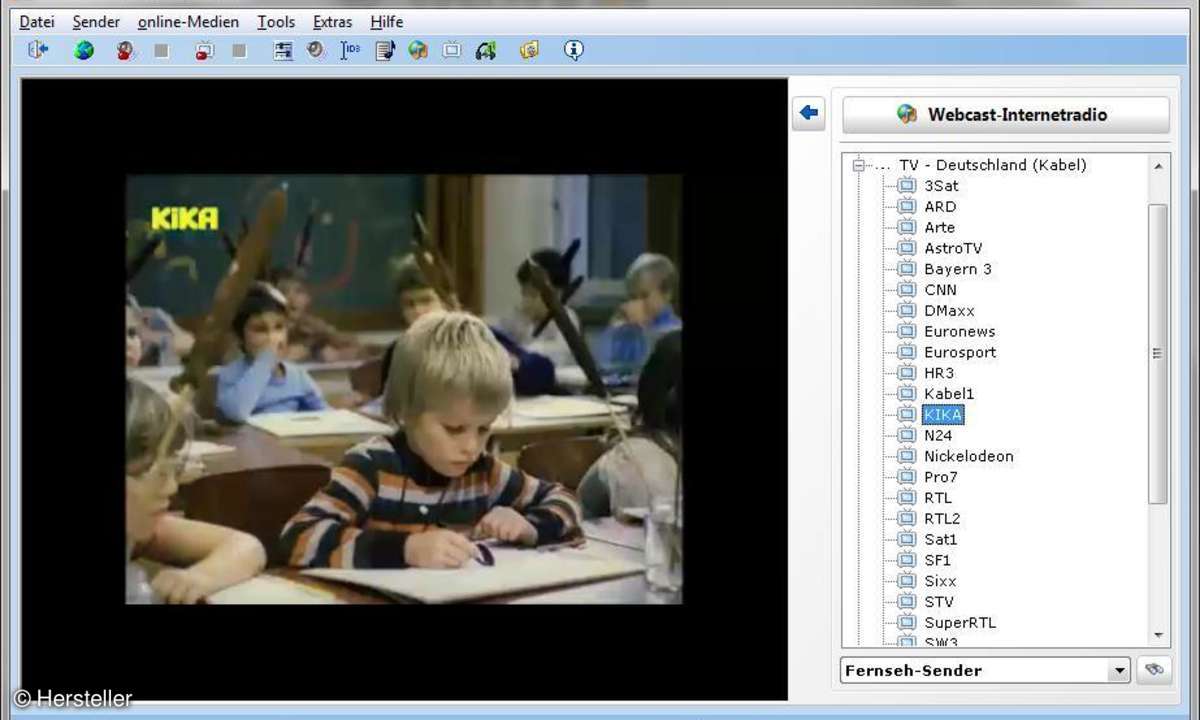The height and width of the screenshot is (720, 1200).
Task: Click the exit door icon in toolbar
Action: coord(39,50)
